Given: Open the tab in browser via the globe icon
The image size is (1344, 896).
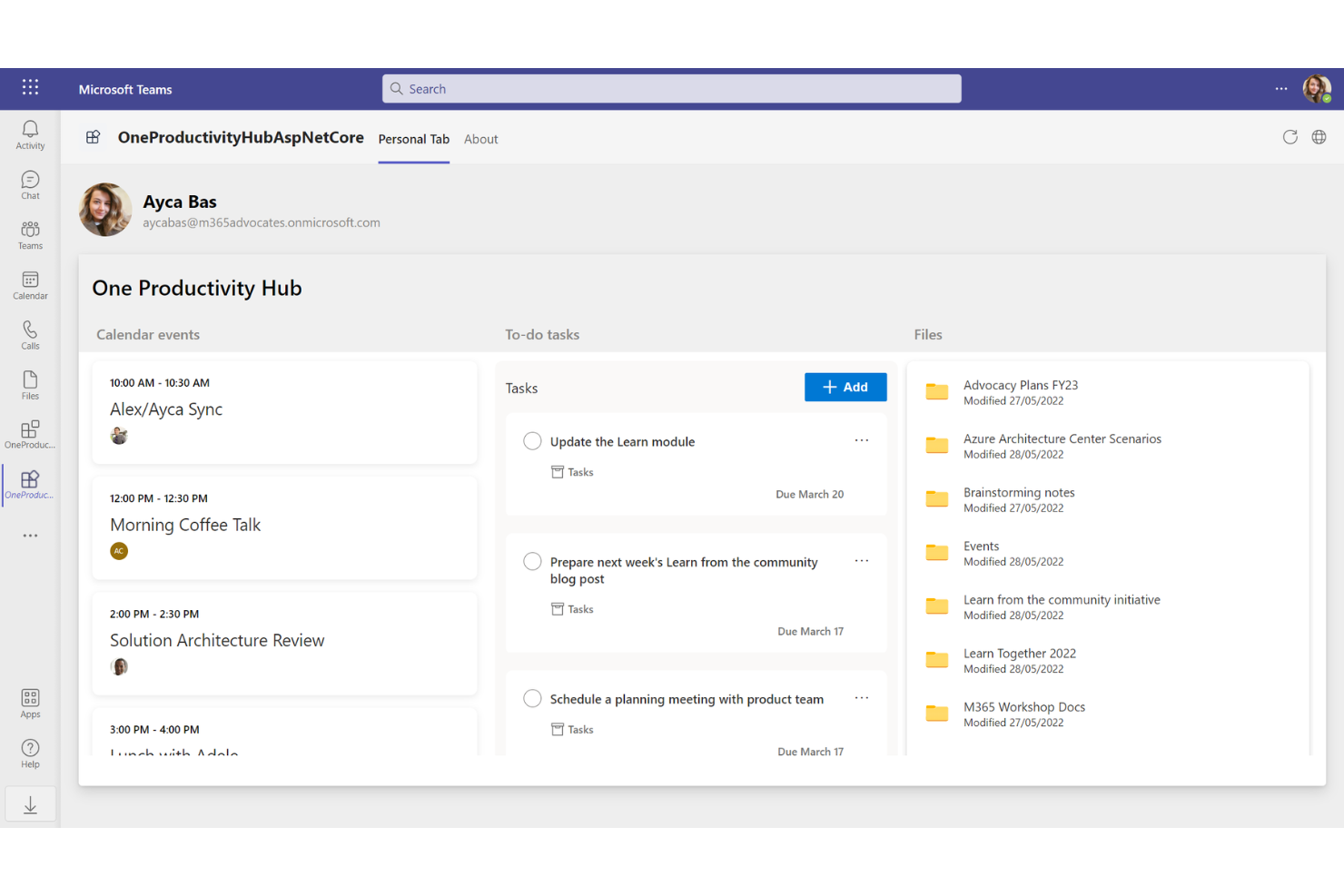Looking at the screenshot, I should (x=1319, y=137).
